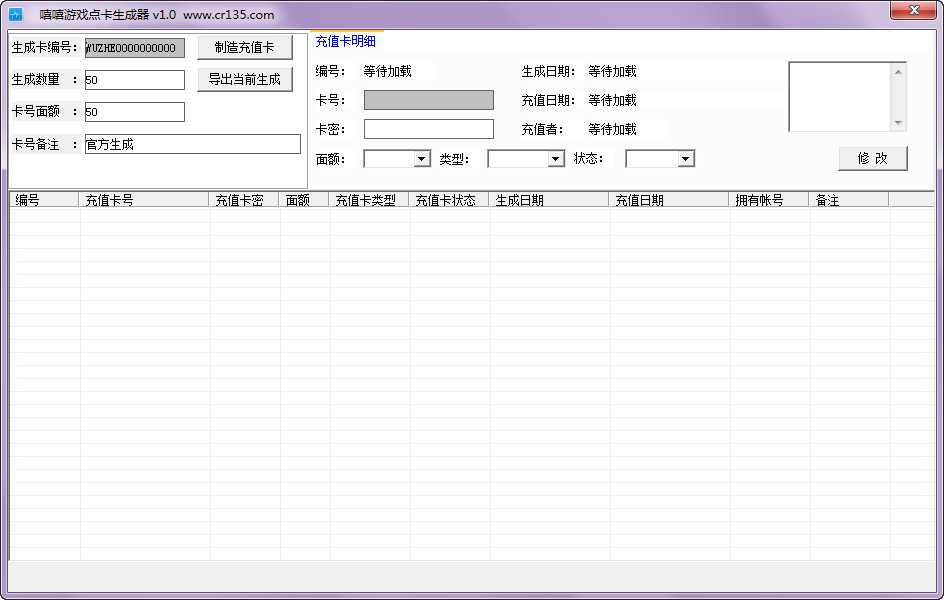Viewport: 944px width, 600px height.
Task: Click the 导出当前生成 button
Action: pyautogui.click(x=244, y=79)
